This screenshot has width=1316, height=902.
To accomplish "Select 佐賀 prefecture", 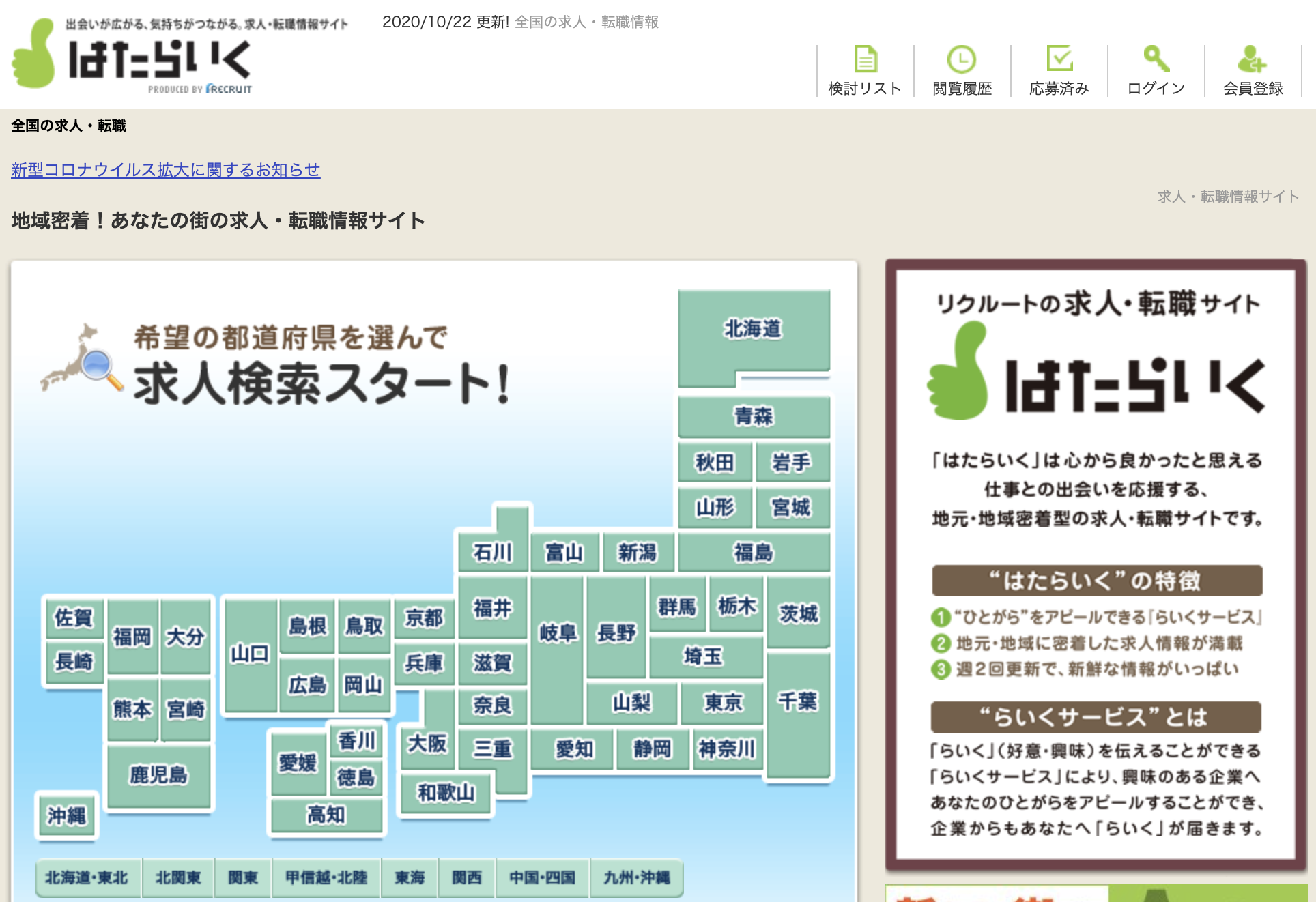I will (x=74, y=617).
